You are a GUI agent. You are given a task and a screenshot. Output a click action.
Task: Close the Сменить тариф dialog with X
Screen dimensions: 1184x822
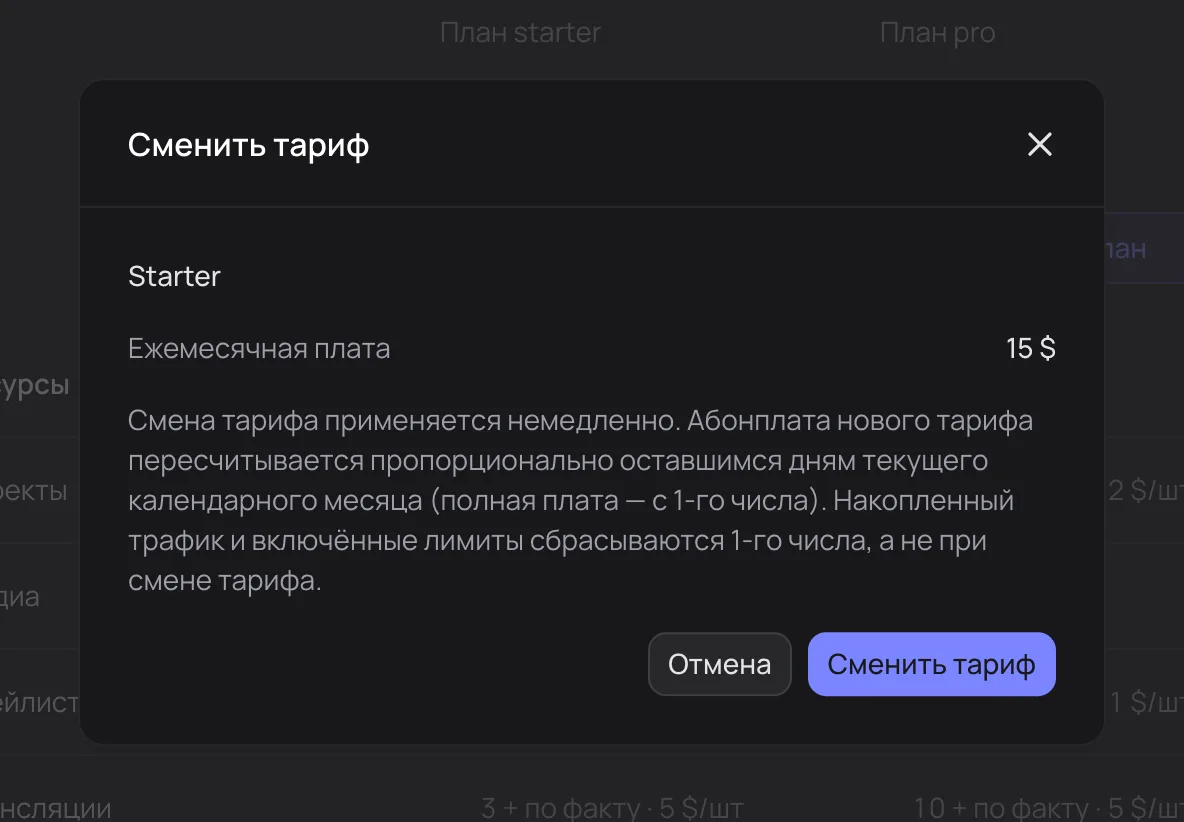pos(1040,144)
